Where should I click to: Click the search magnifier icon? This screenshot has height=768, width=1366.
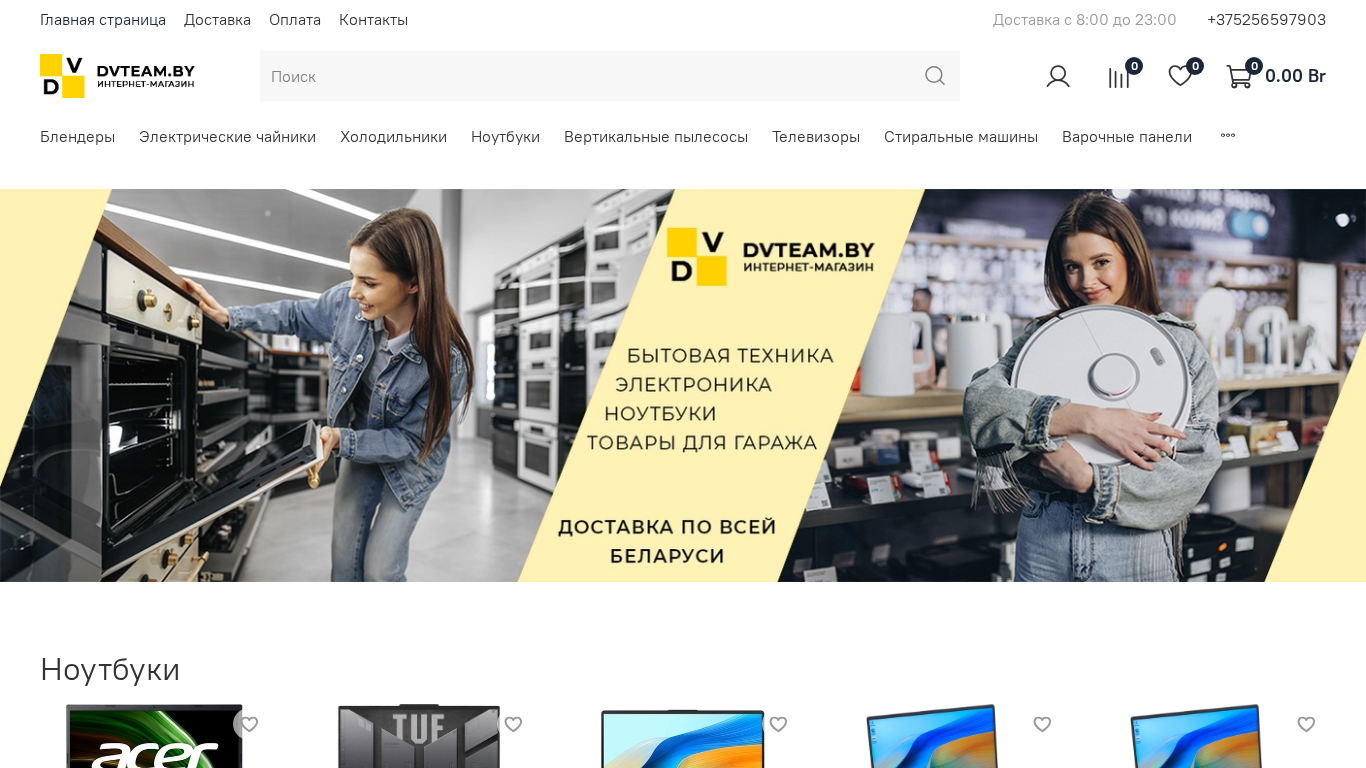click(x=935, y=76)
